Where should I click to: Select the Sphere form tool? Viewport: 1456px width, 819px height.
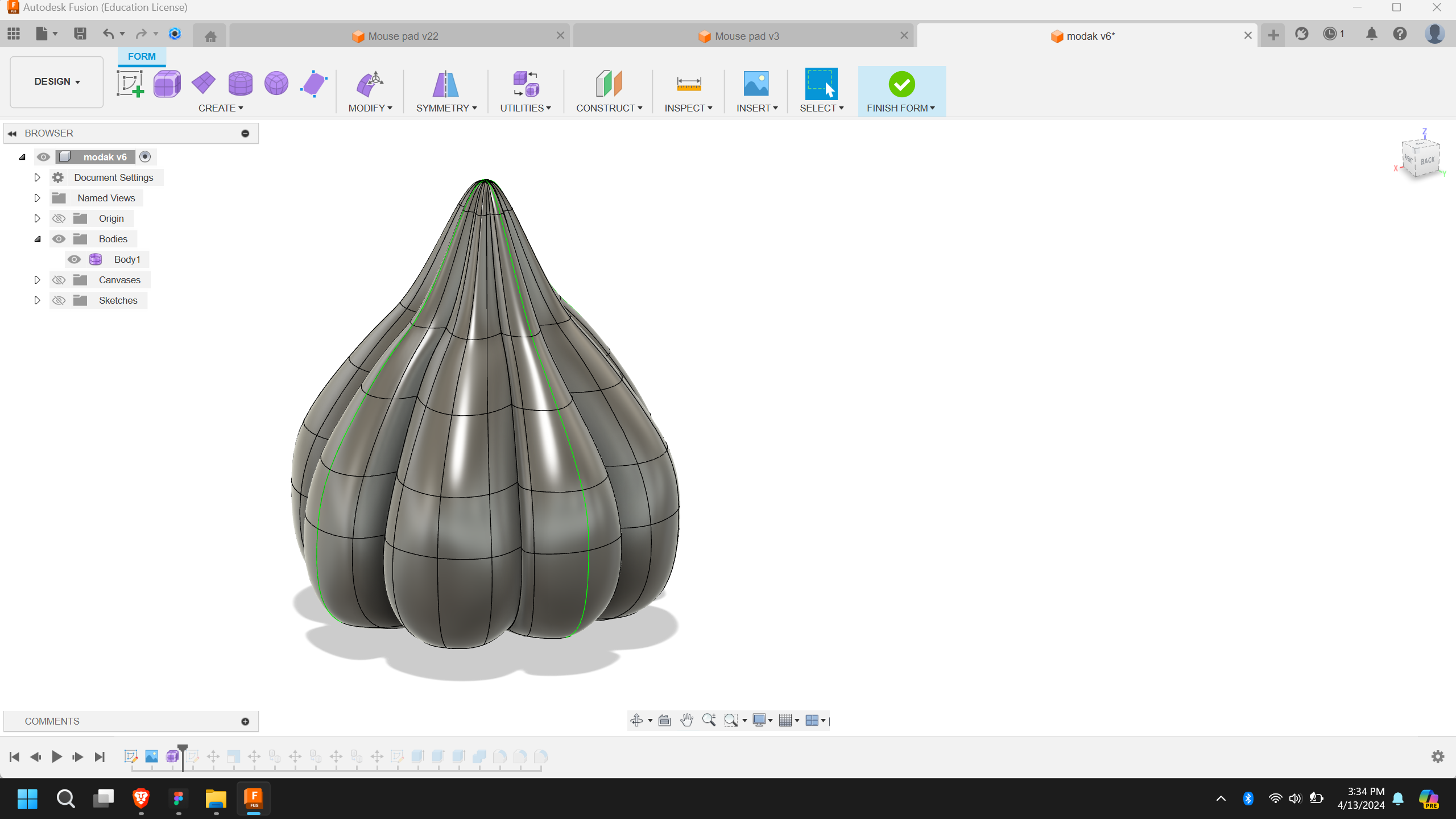(x=276, y=84)
